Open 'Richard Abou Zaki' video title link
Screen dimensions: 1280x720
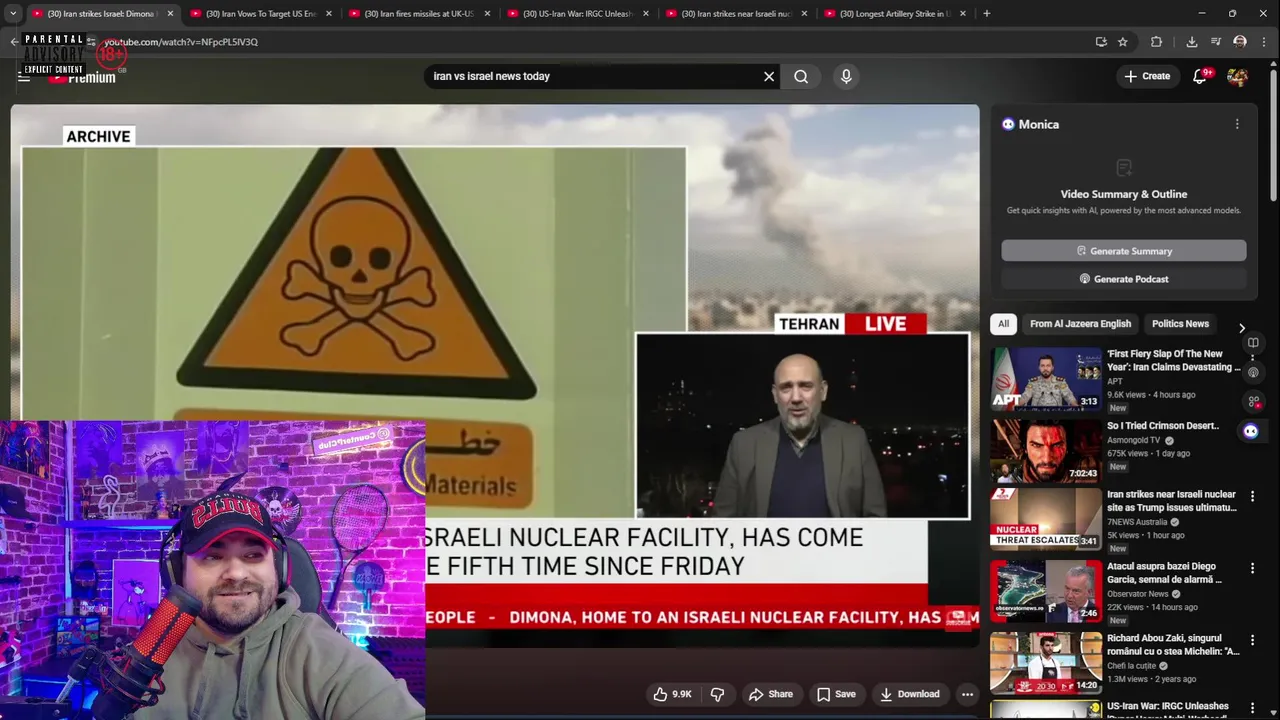pos(1172,645)
